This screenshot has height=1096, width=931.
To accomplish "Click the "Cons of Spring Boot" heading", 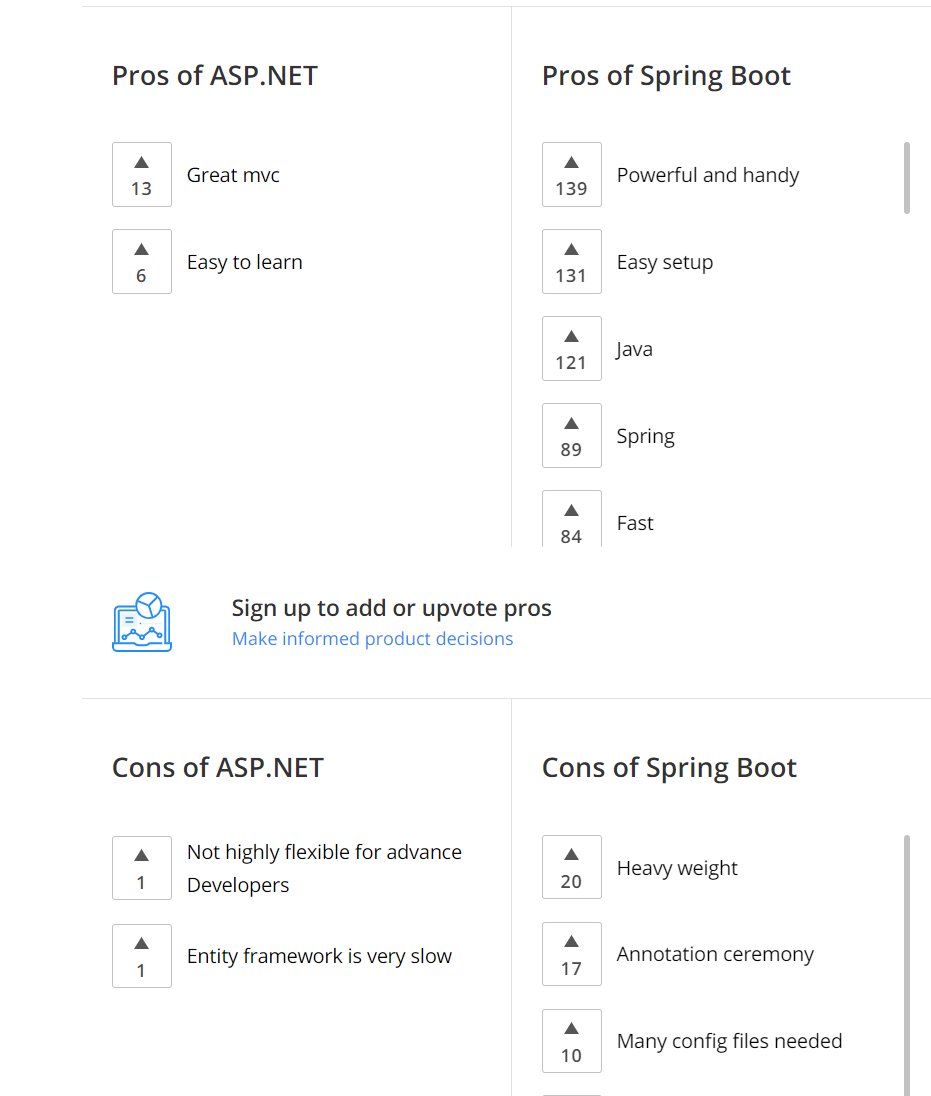I will click(x=669, y=768).
